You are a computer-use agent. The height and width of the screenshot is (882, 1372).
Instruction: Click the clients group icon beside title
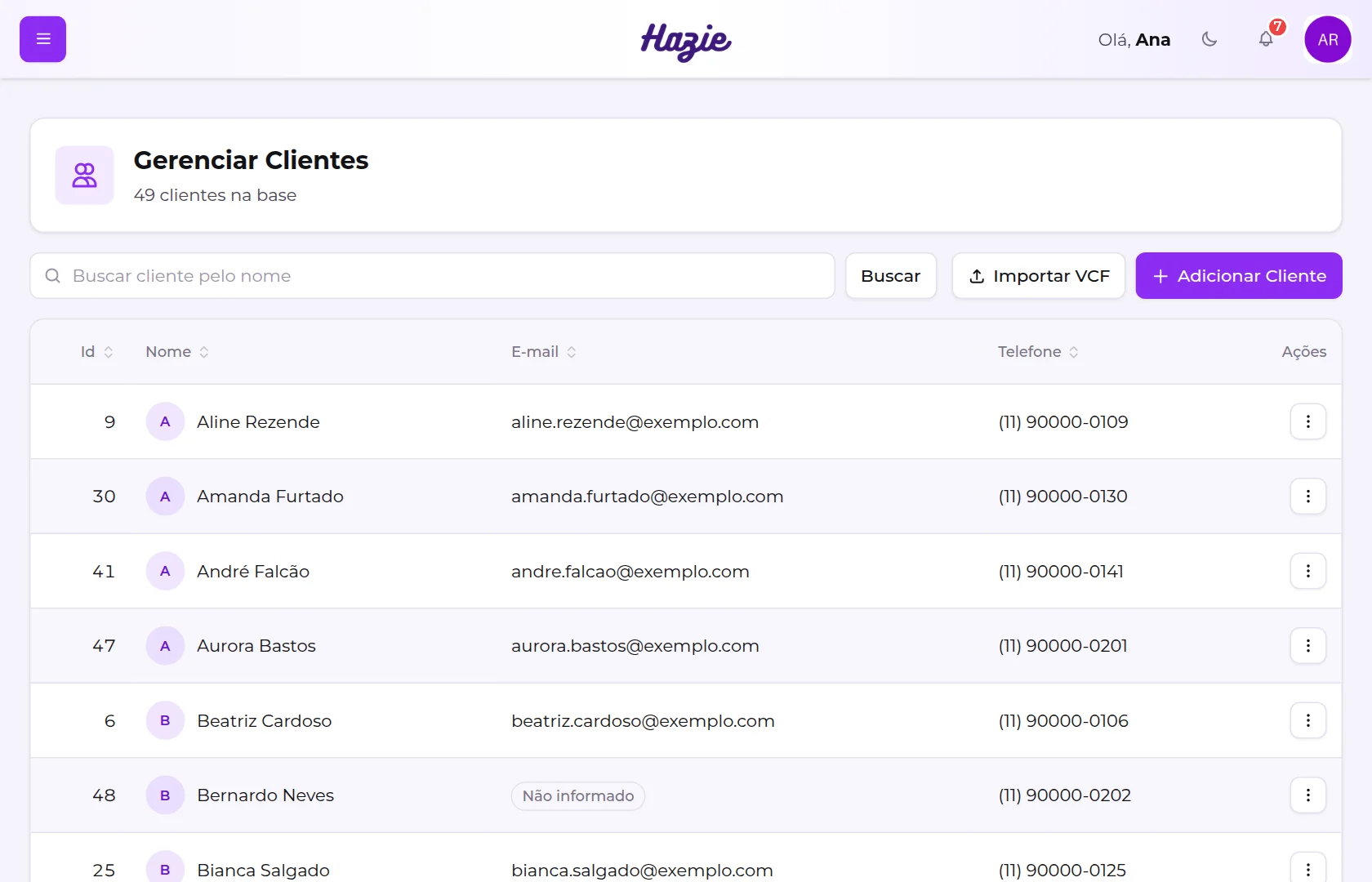coord(84,175)
